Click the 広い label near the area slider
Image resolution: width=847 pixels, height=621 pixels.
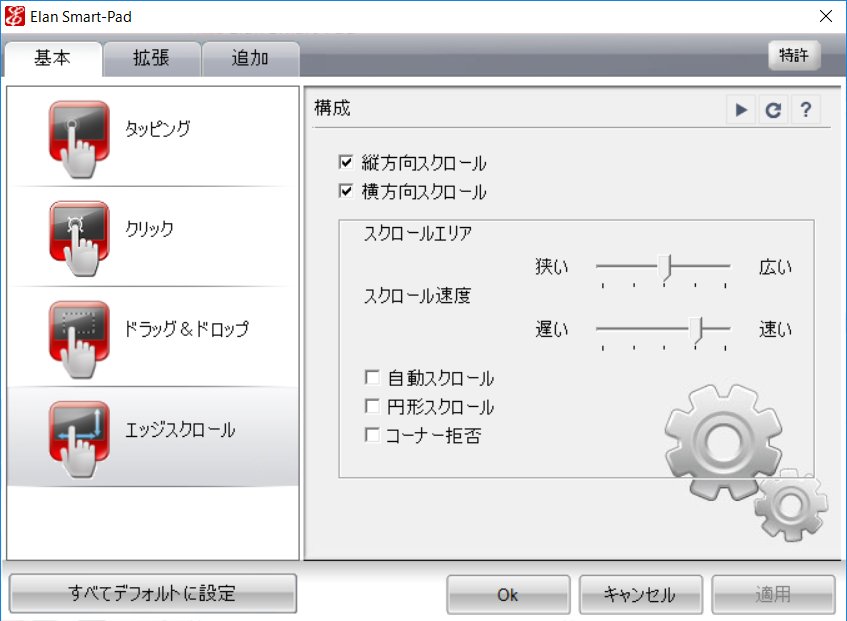click(775, 267)
